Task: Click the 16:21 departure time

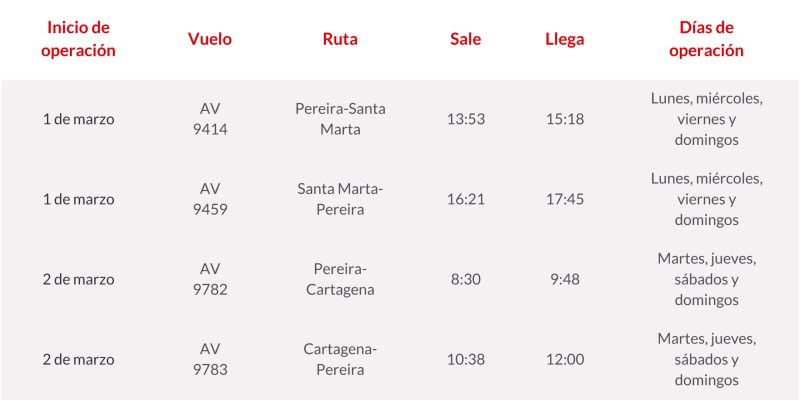Action: coord(466,199)
